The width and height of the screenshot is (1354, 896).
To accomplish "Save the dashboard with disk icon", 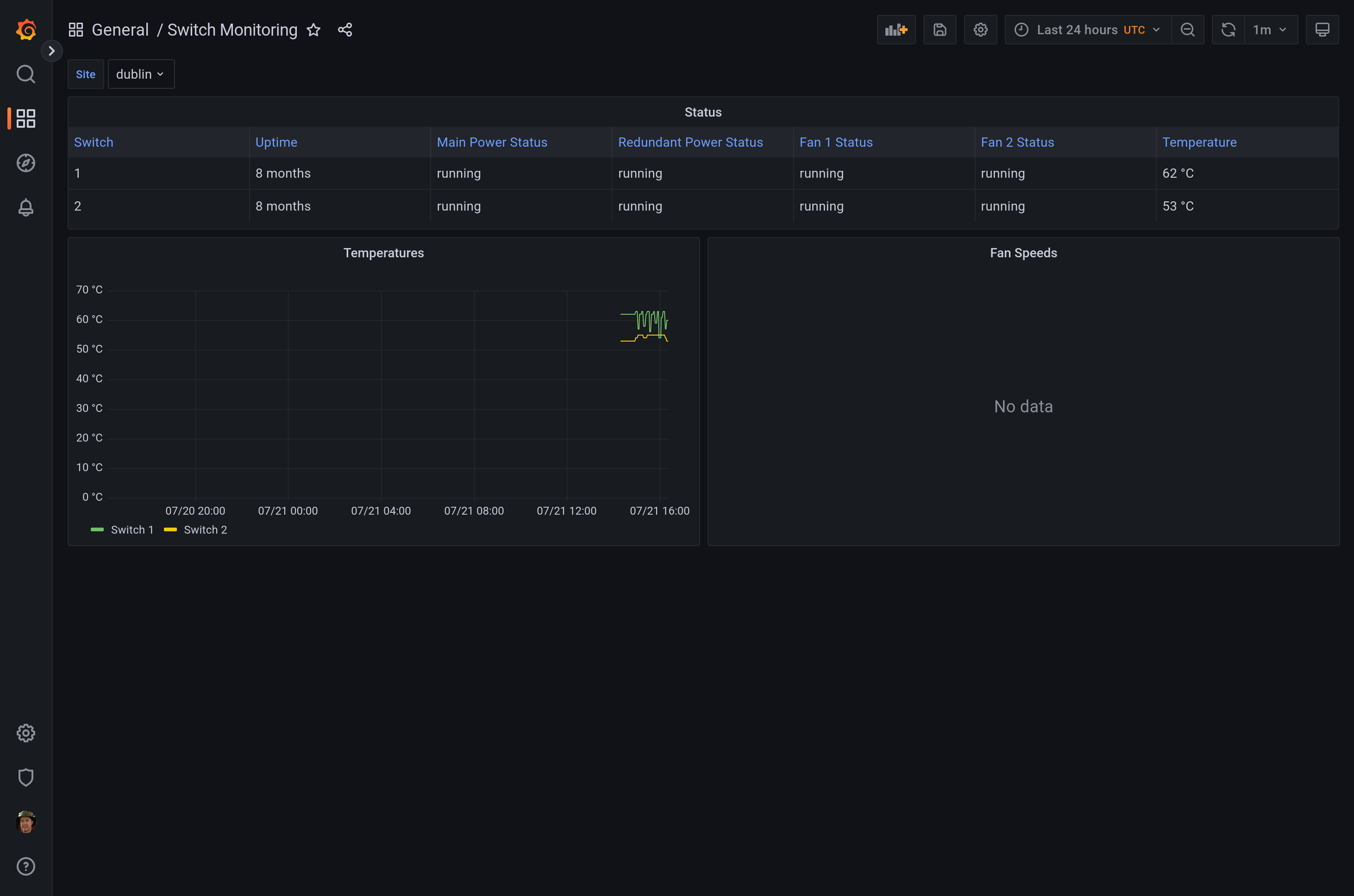I will [x=940, y=30].
